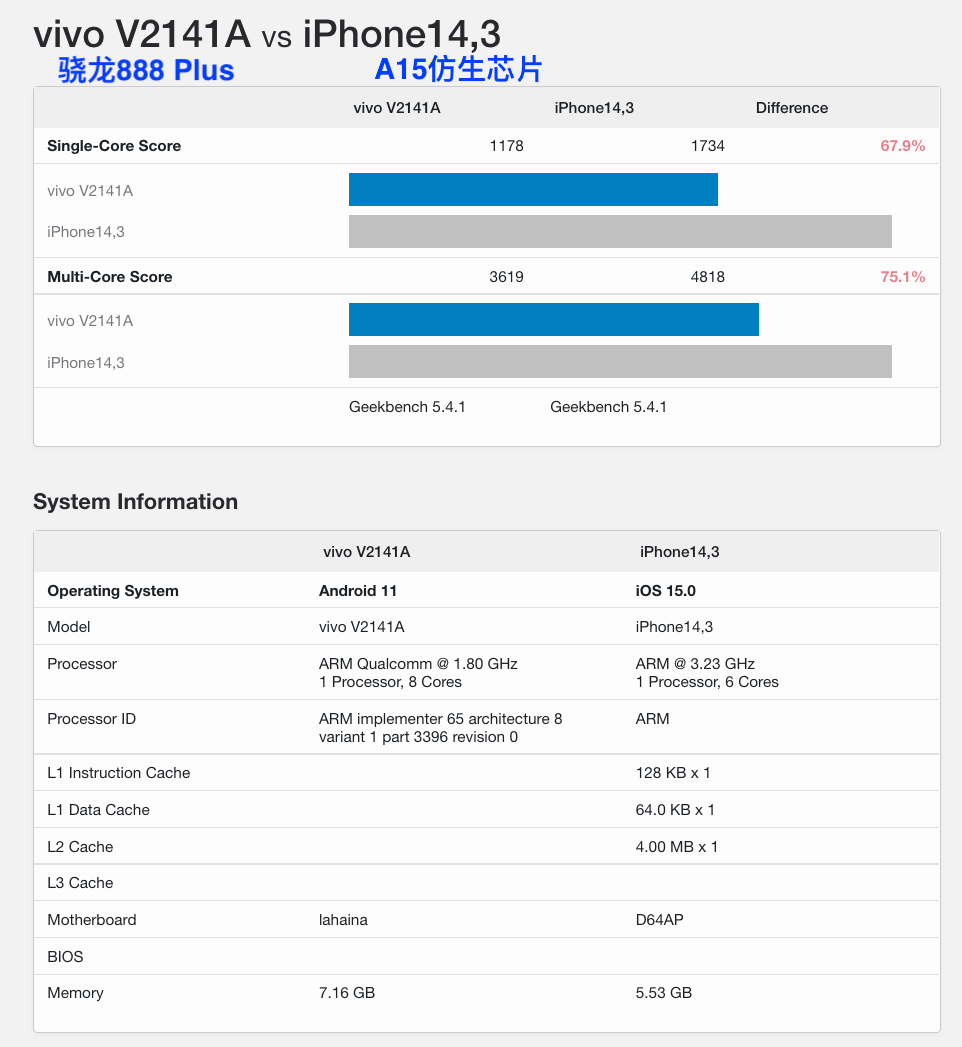The height and width of the screenshot is (1047, 962).
Task: Select the single-core score value 1178
Action: [x=507, y=146]
